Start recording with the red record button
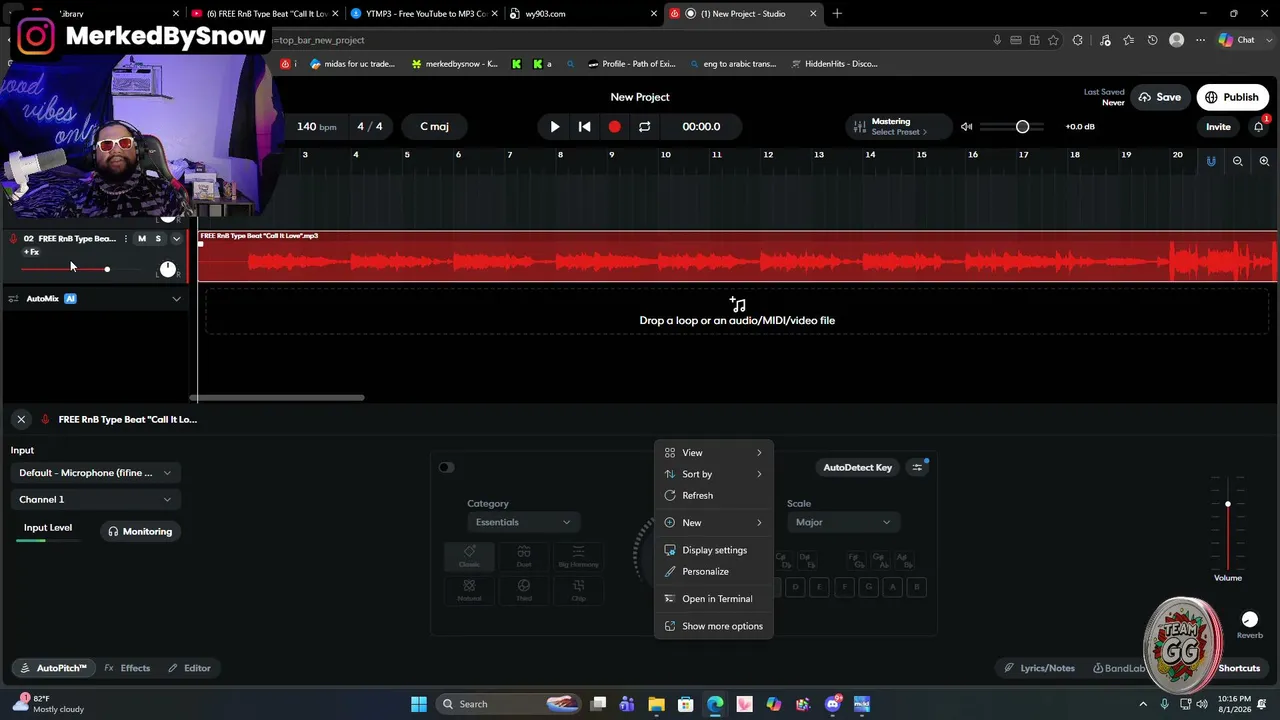Image resolution: width=1280 pixels, height=720 pixels. pos(614,127)
